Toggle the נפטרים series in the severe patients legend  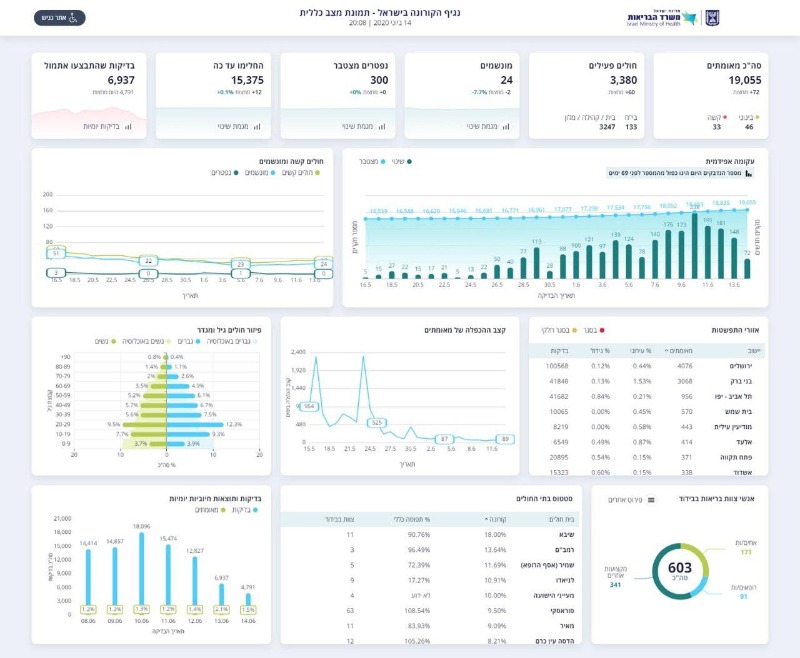click(224, 173)
